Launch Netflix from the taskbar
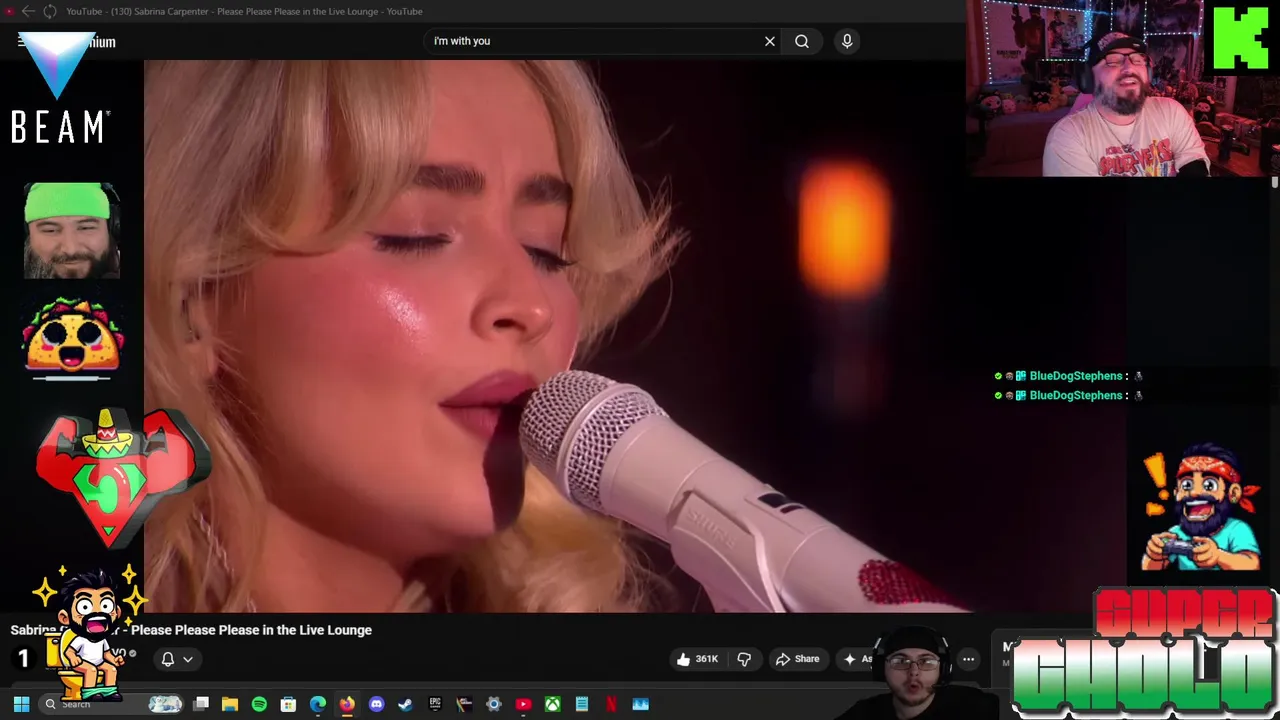Screen dimensions: 1280x720 [611, 704]
